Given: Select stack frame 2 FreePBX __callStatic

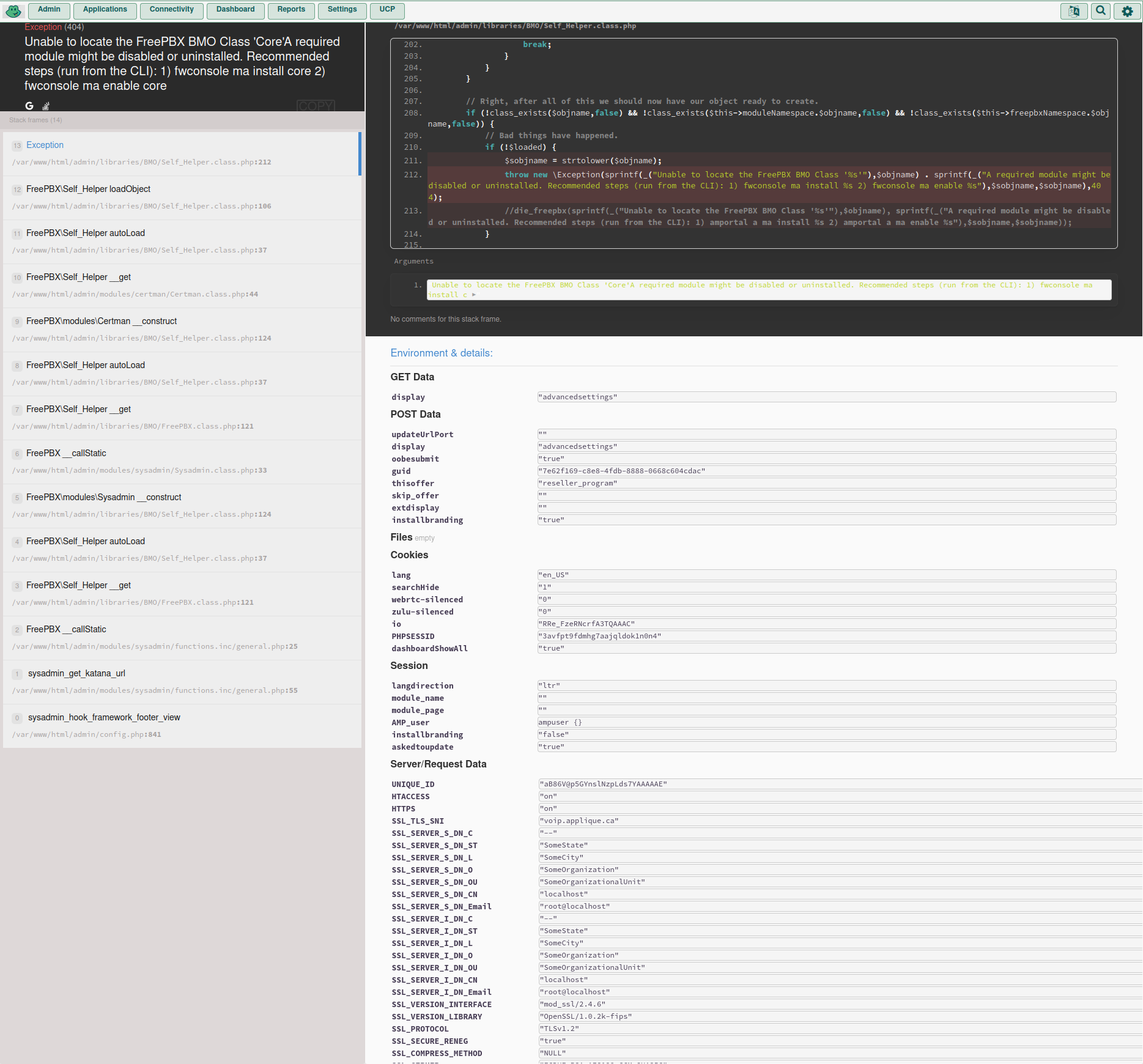Looking at the screenshot, I should (182, 638).
